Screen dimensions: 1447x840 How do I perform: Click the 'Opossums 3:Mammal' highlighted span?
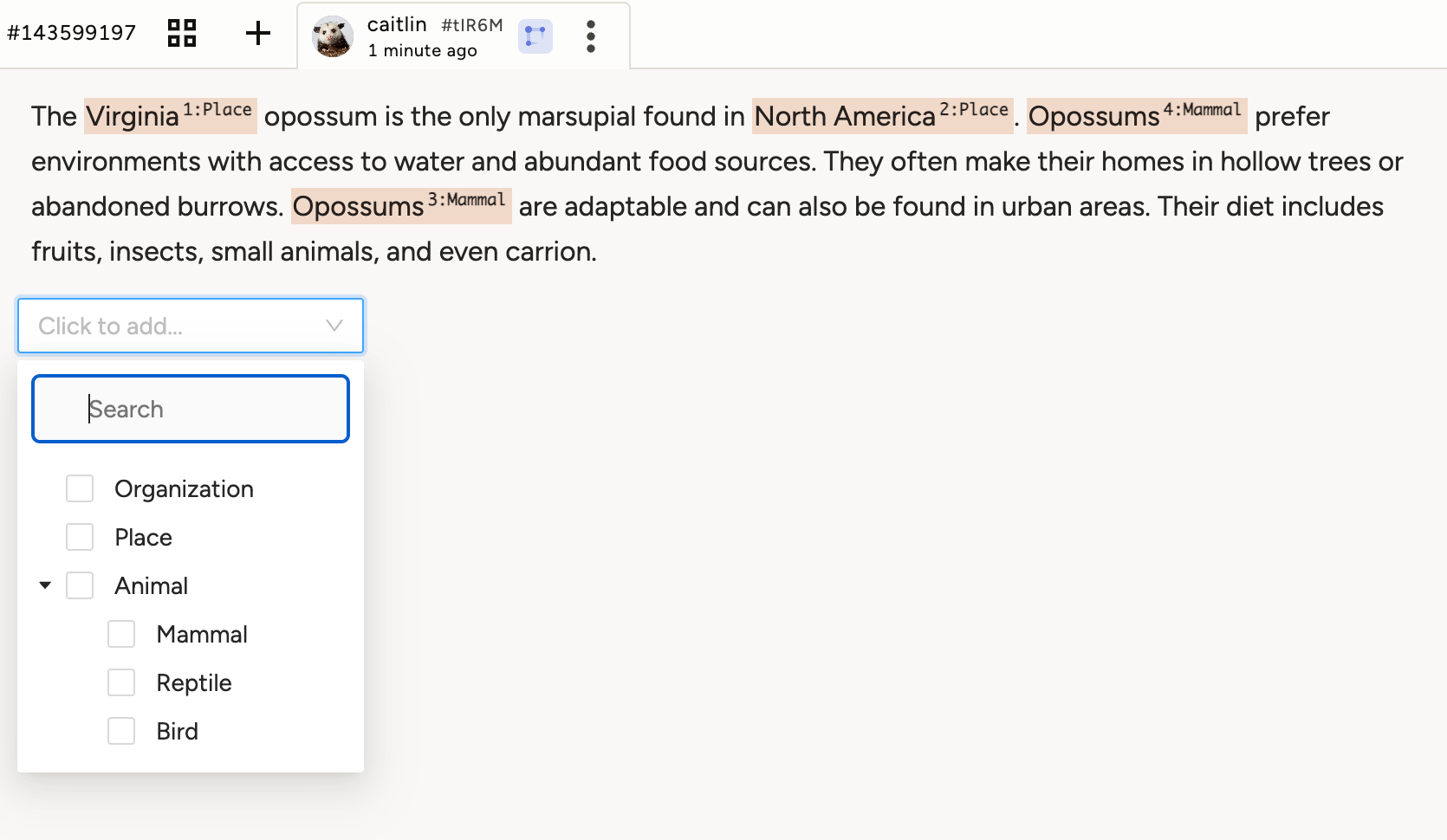[x=360, y=206]
